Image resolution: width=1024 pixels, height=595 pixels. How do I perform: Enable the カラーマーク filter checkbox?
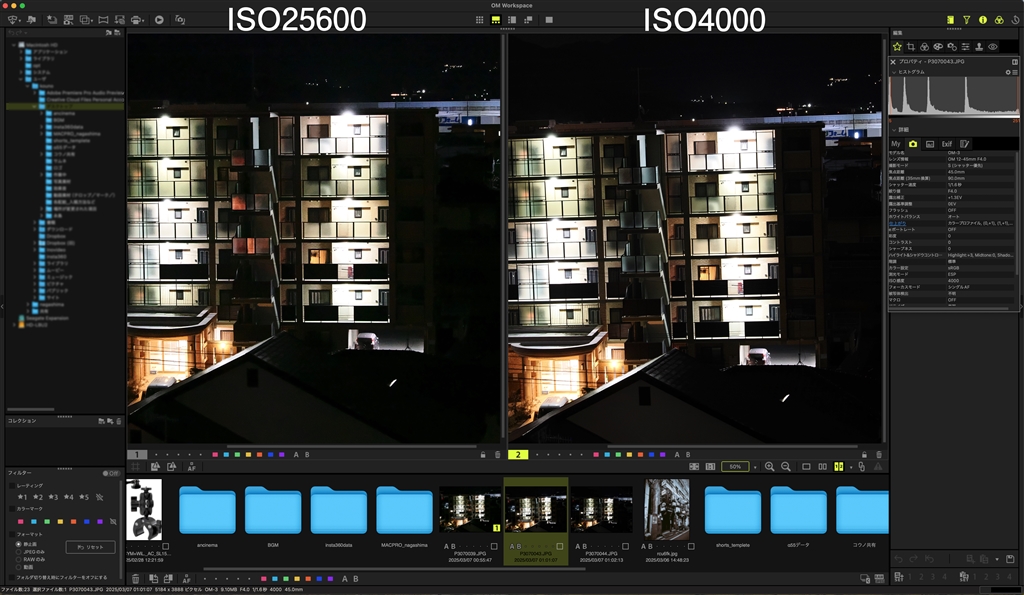point(12,508)
